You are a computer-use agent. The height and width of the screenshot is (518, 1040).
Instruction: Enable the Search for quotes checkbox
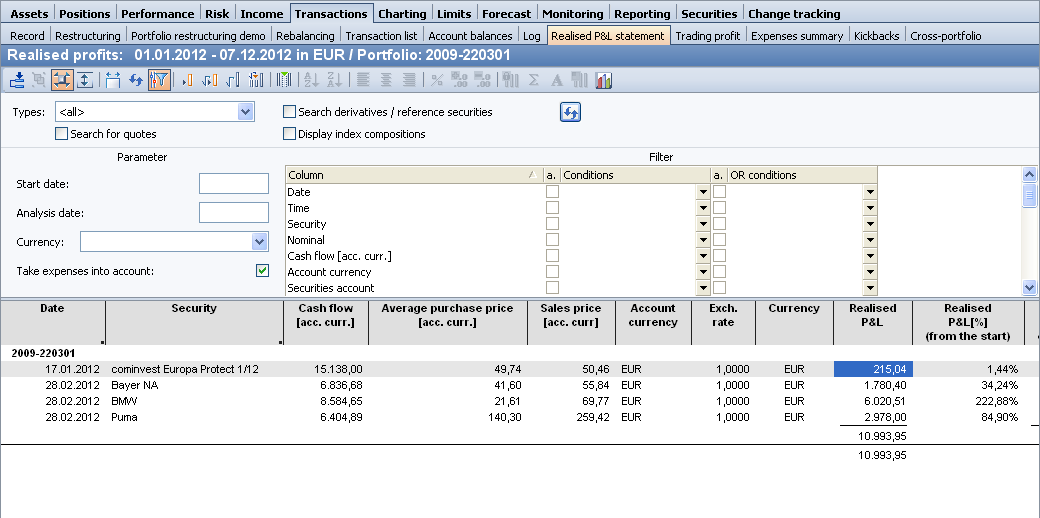(62, 134)
